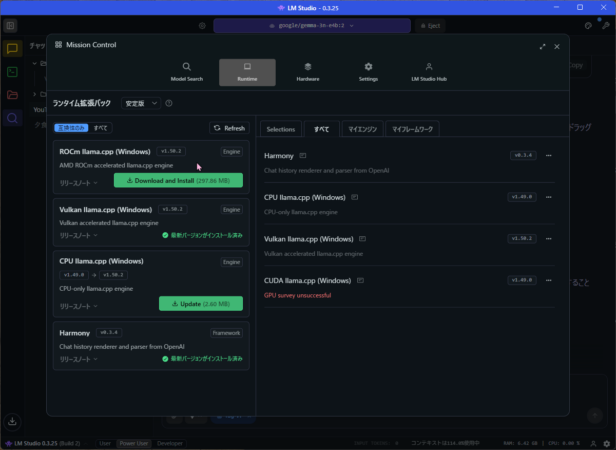Click the v1.50.2 version badge of ROCm llama.cpp

[171, 151]
